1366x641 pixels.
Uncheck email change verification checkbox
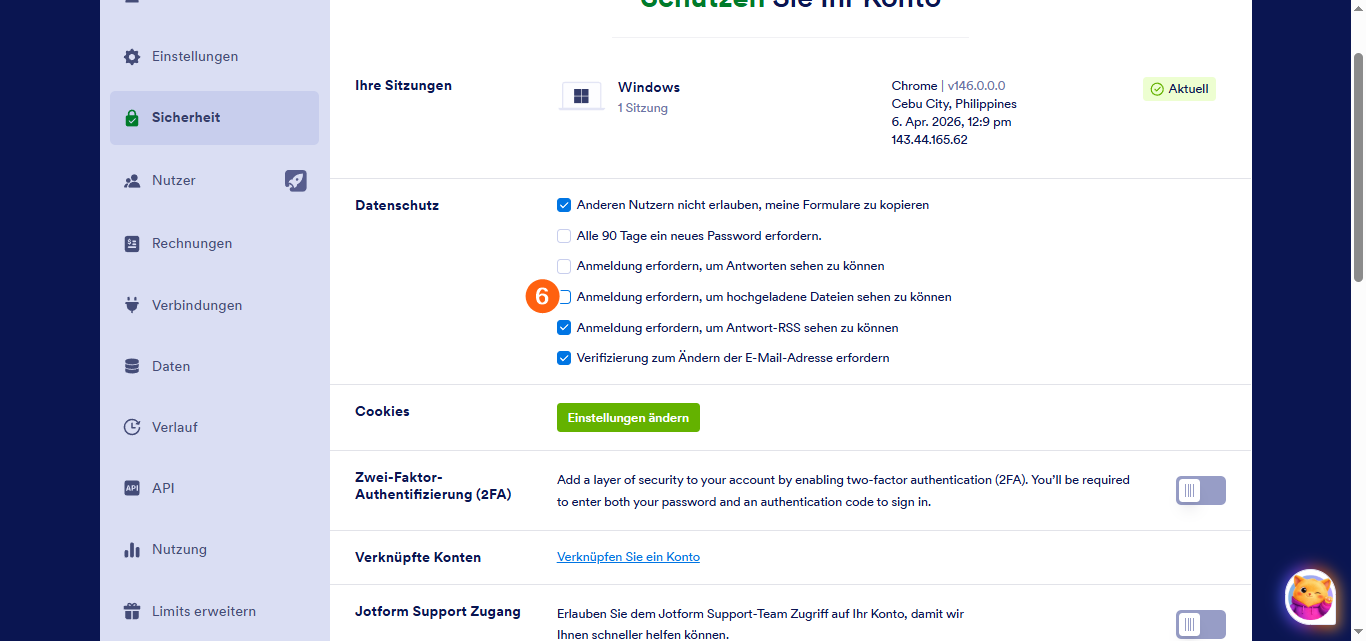click(x=564, y=358)
